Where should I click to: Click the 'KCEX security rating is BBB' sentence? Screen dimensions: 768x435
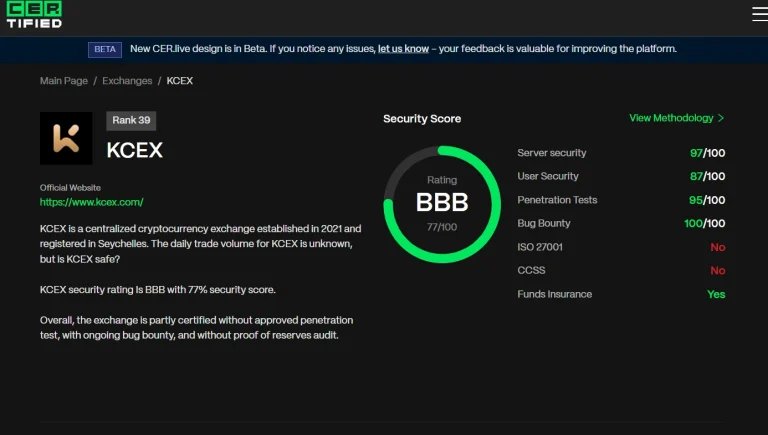[x=158, y=290]
